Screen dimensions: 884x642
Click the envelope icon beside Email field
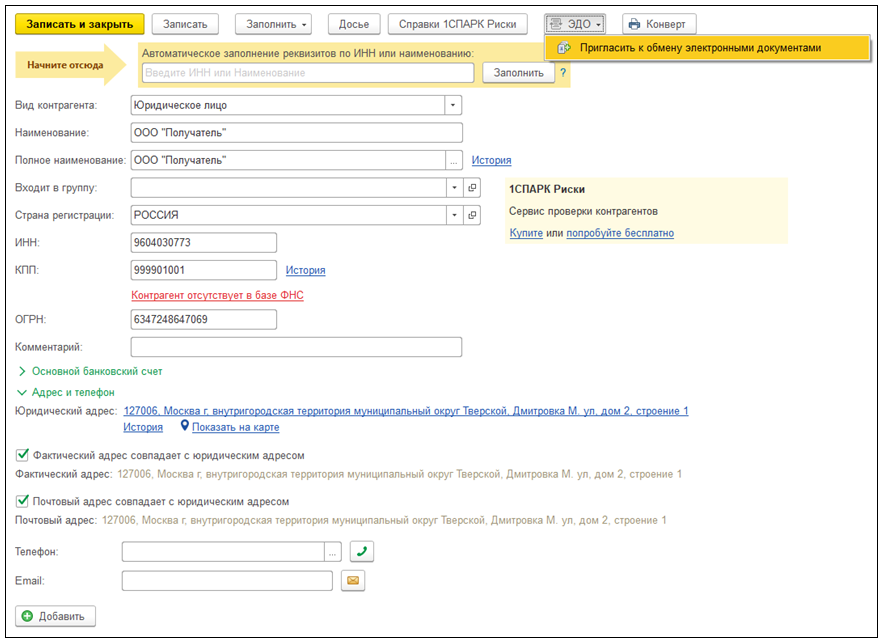[352, 581]
